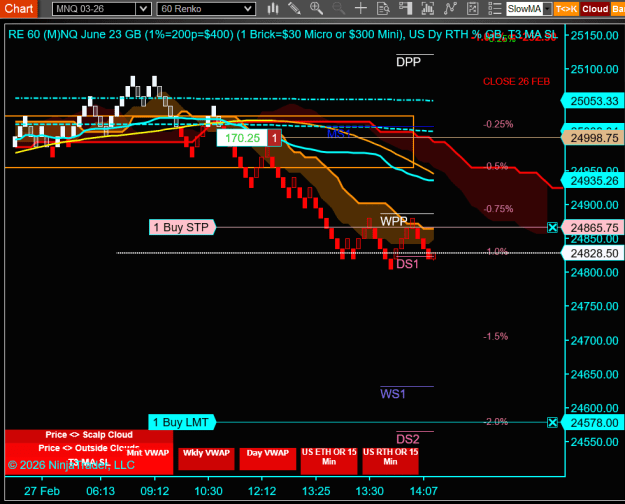
Task: Open the bar type icon in toolbar
Action: click(273, 8)
